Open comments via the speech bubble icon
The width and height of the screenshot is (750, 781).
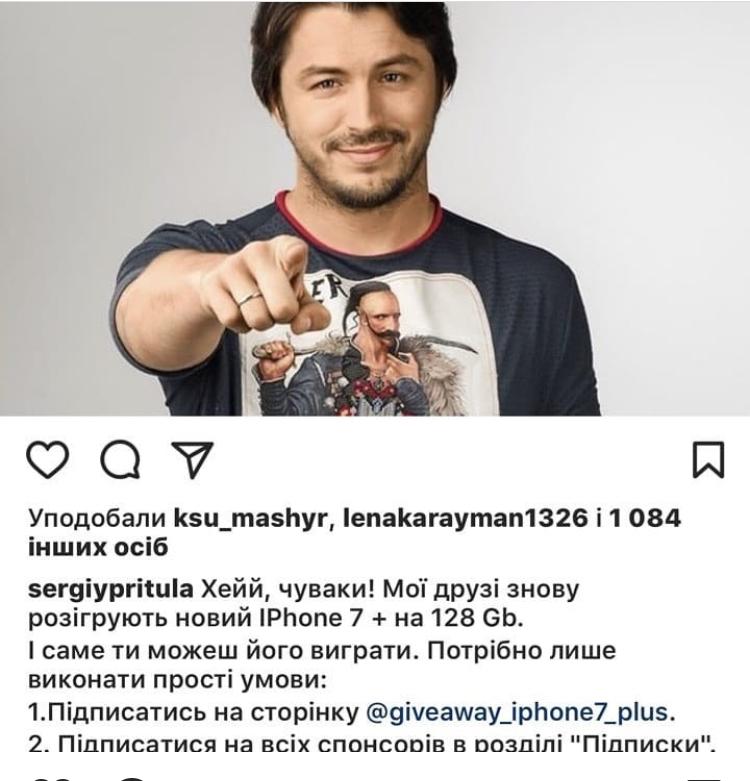(120, 460)
